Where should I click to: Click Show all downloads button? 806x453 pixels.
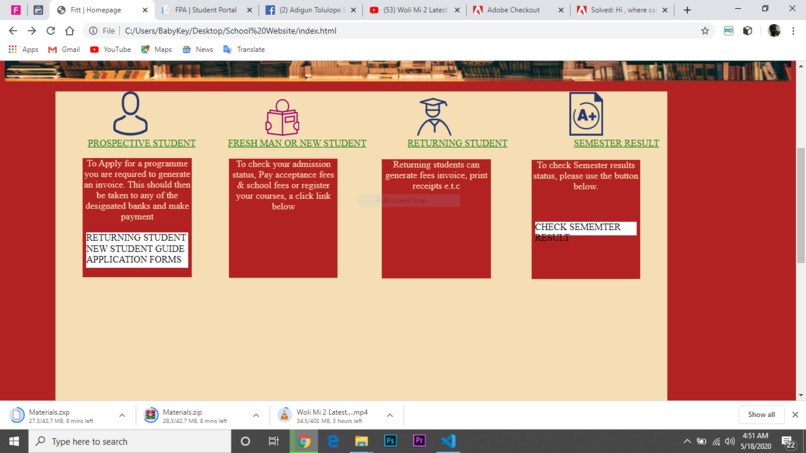click(x=761, y=414)
